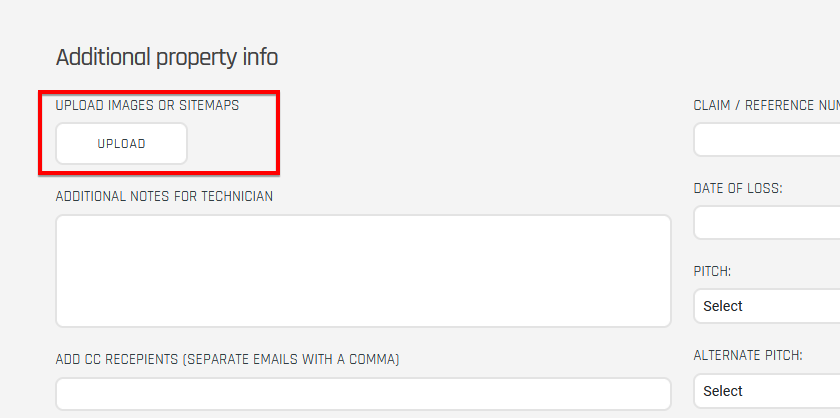Viewport: 840px width, 418px height.
Task: Click the 'Add CC Recepients' label text
Action: pyautogui.click(x=227, y=359)
